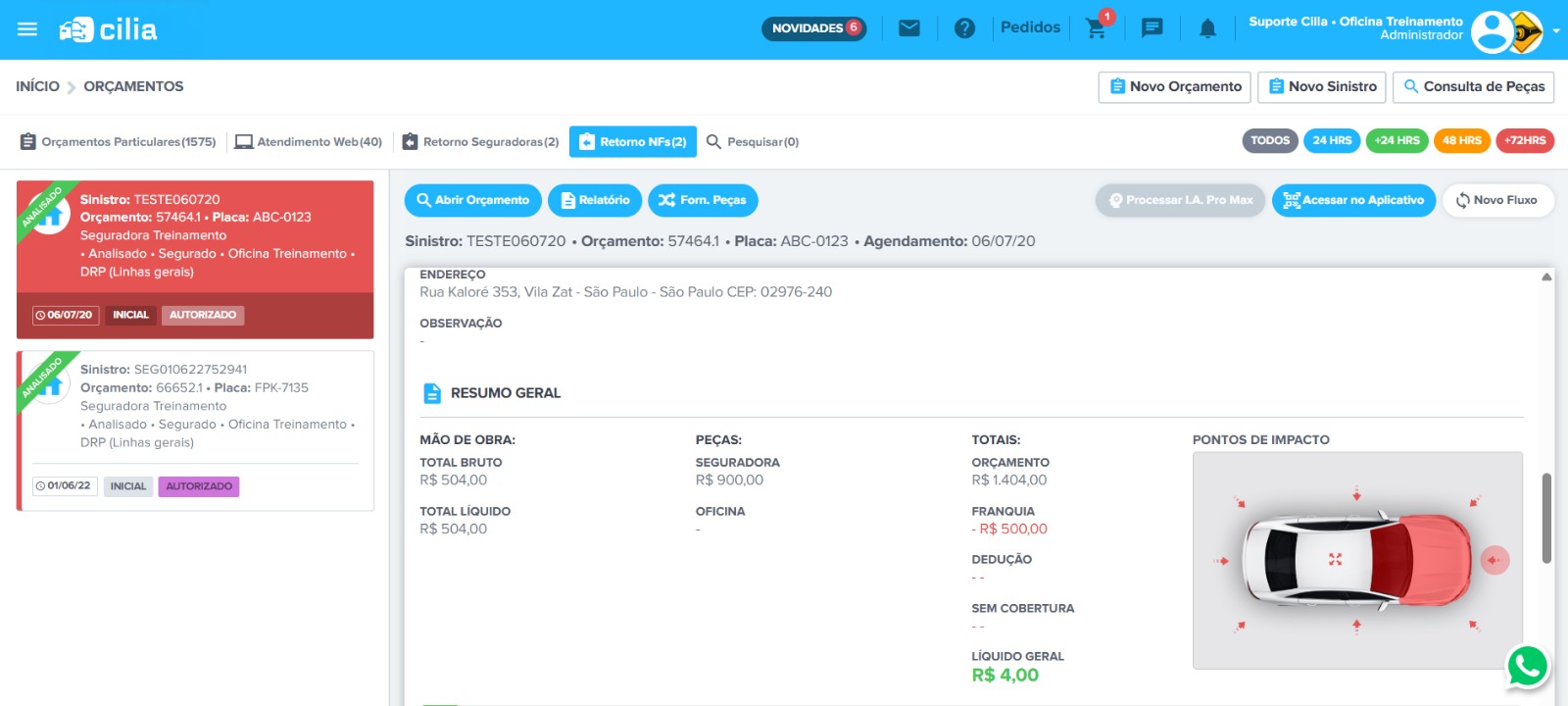Filter by 24 HRS
This screenshot has height=706, width=1568.
[1332, 140]
